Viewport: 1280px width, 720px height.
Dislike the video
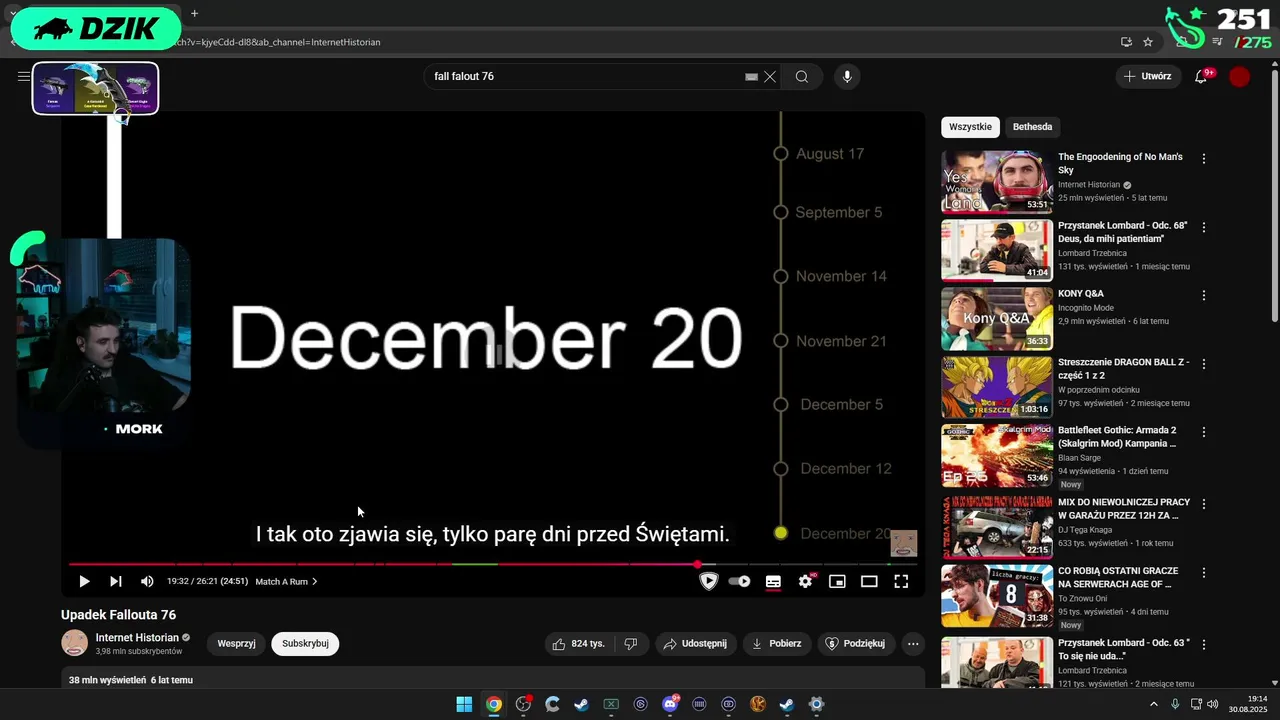[x=630, y=643]
